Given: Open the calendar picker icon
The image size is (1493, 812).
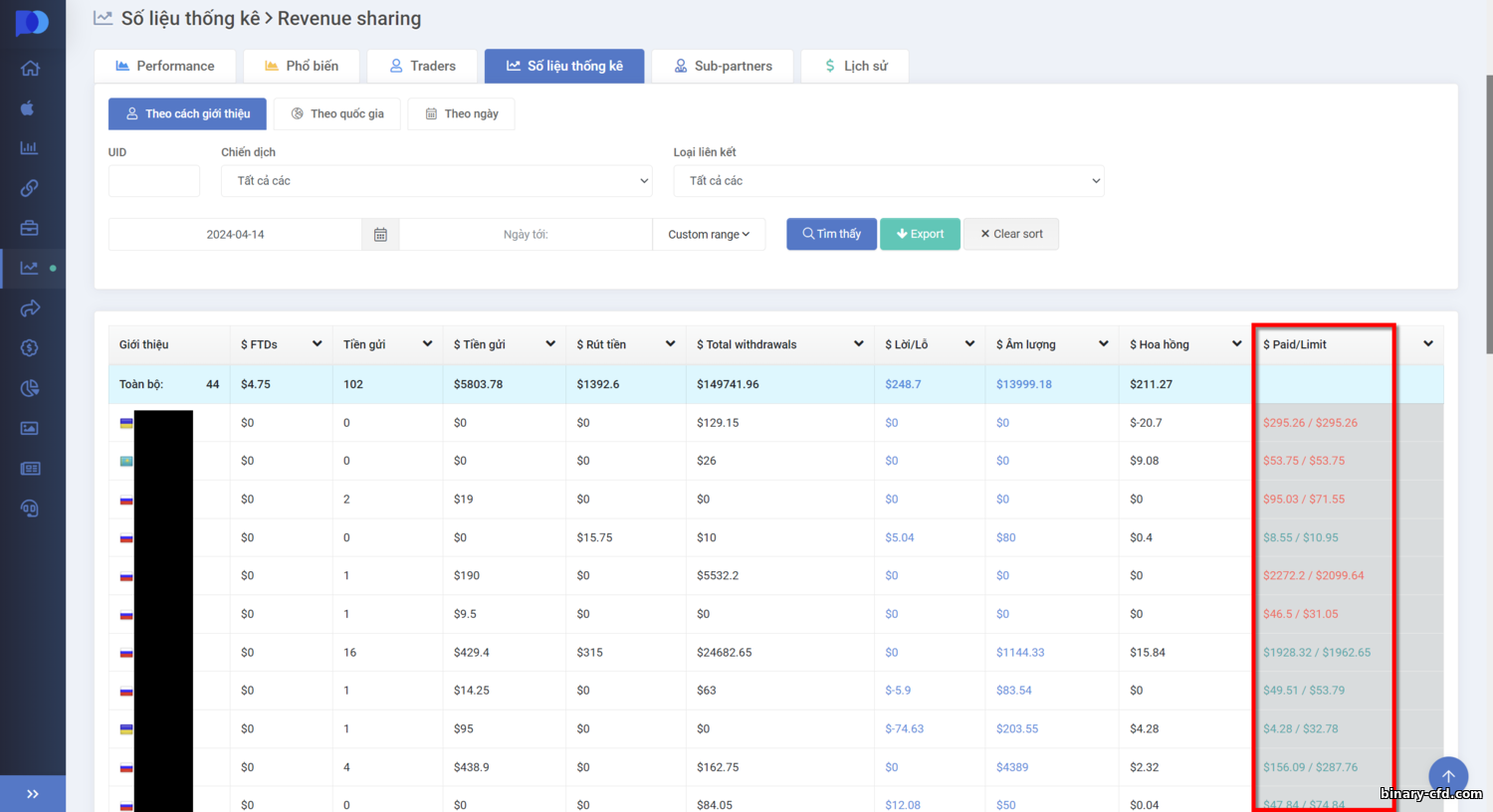Looking at the screenshot, I should click(380, 235).
